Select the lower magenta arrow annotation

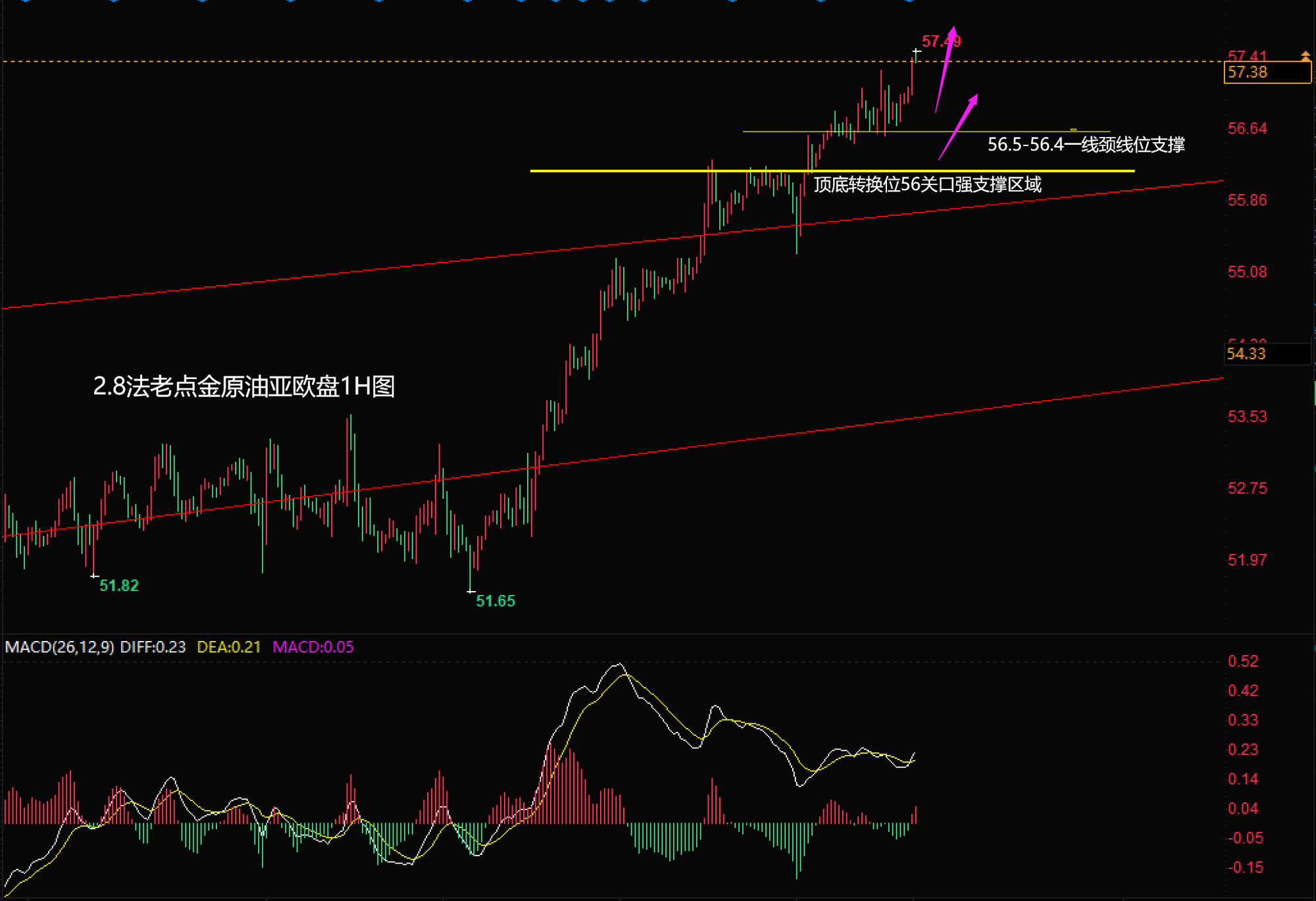959,126
